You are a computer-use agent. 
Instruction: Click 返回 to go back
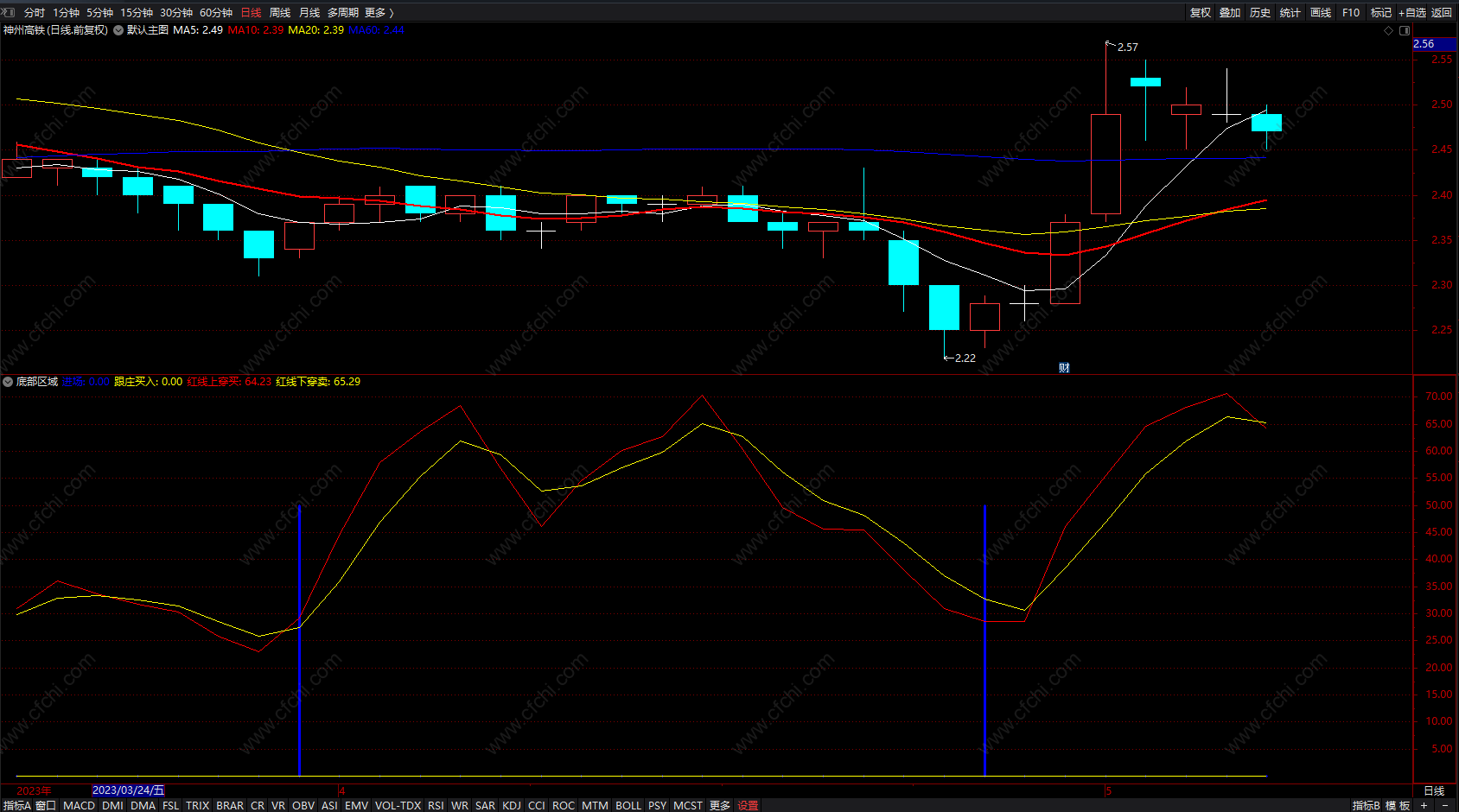tap(1442, 12)
